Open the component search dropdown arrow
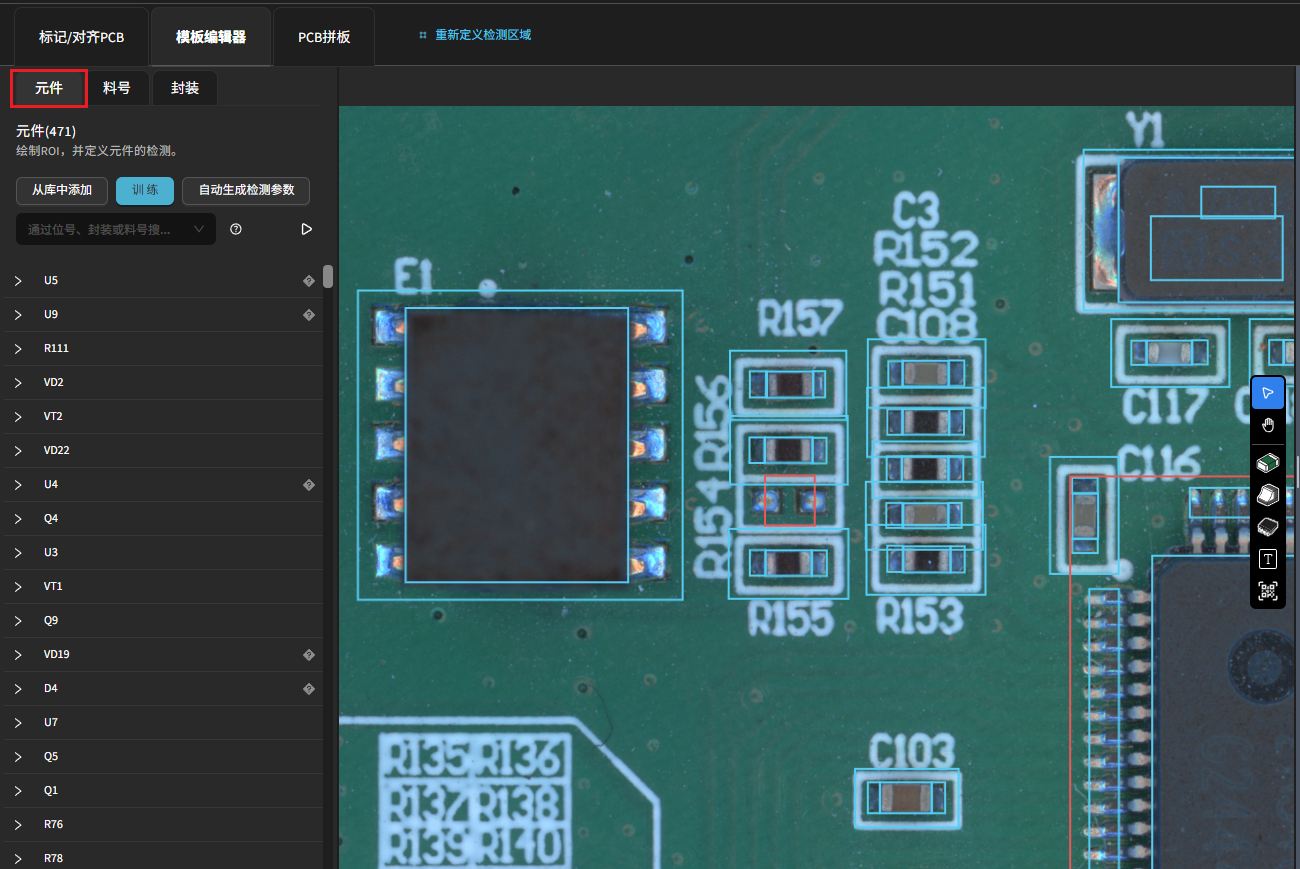The height and width of the screenshot is (869, 1300). point(198,229)
